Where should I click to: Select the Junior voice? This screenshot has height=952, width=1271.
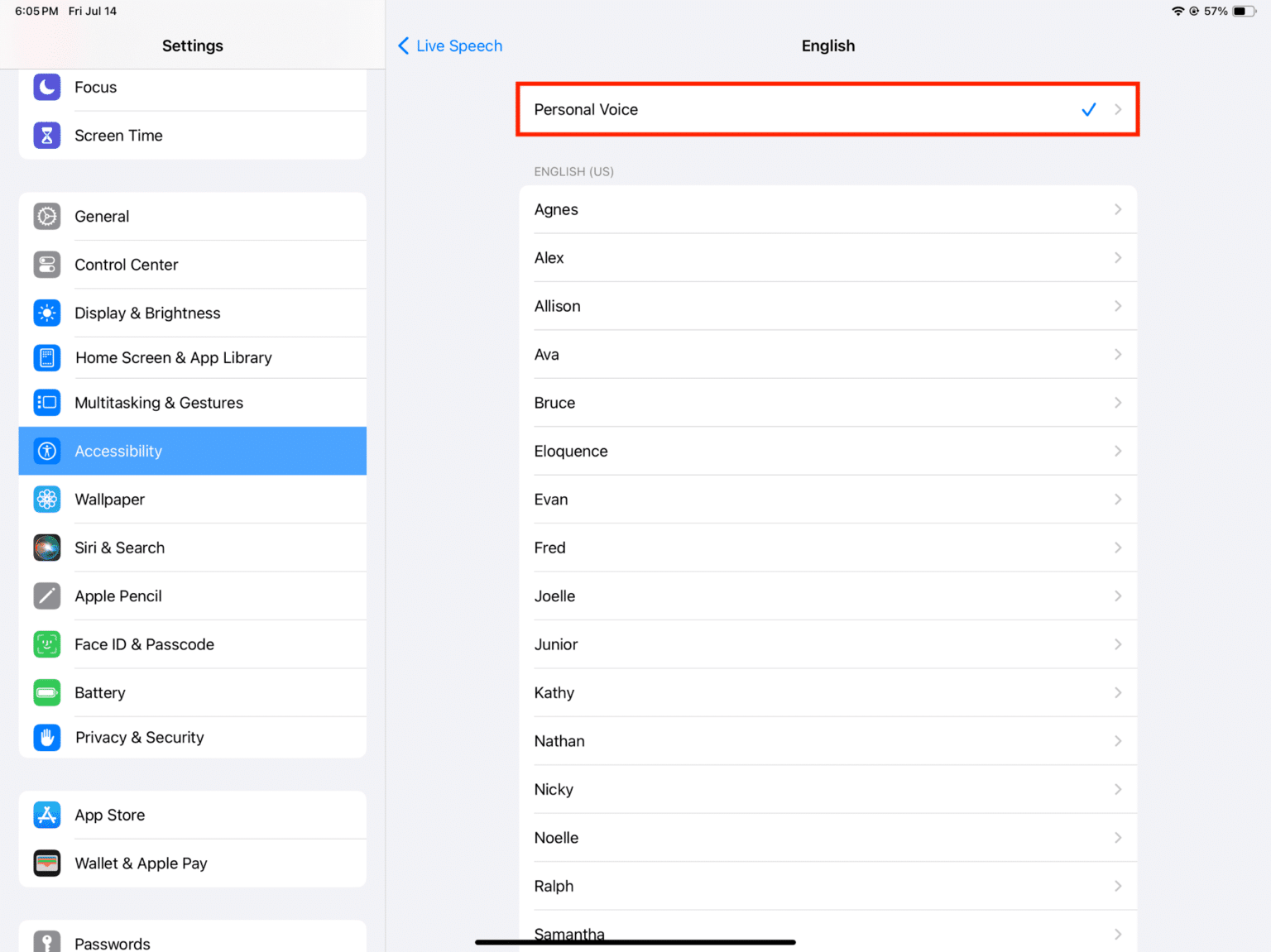[827, 644]
